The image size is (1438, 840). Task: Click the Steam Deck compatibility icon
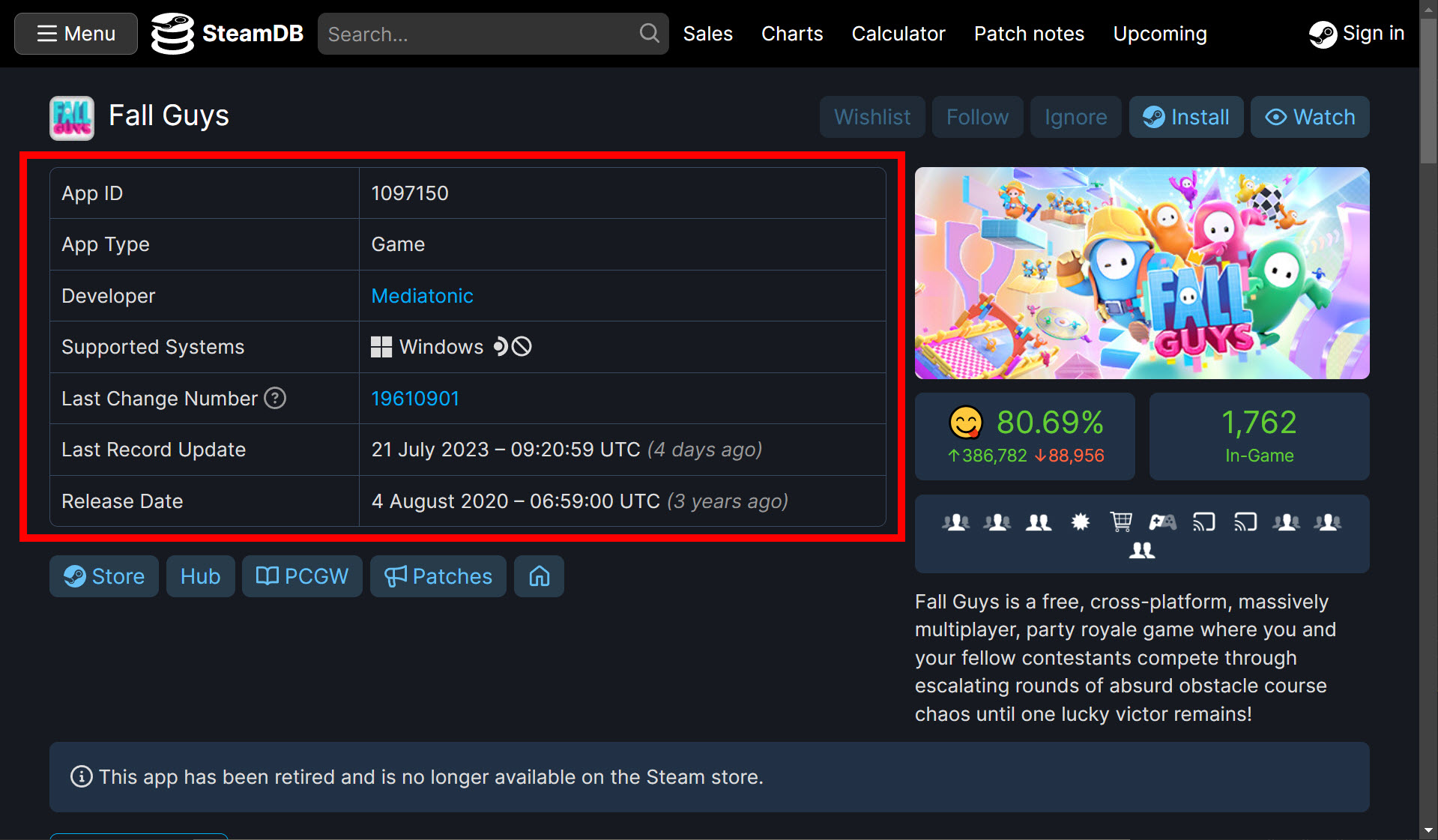click(501, 346)
